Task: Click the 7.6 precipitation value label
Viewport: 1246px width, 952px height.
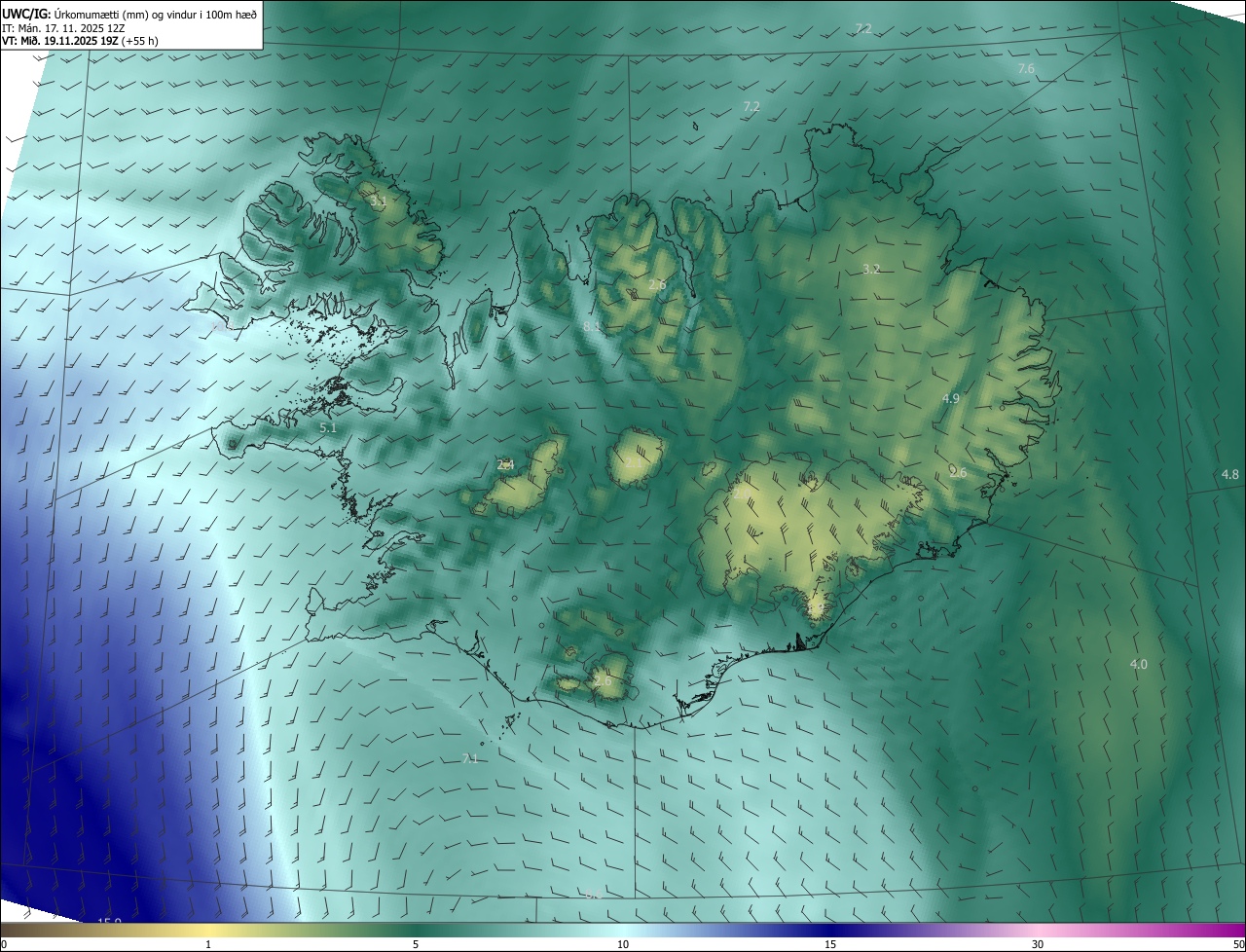Action: (x=1026, y=68)
